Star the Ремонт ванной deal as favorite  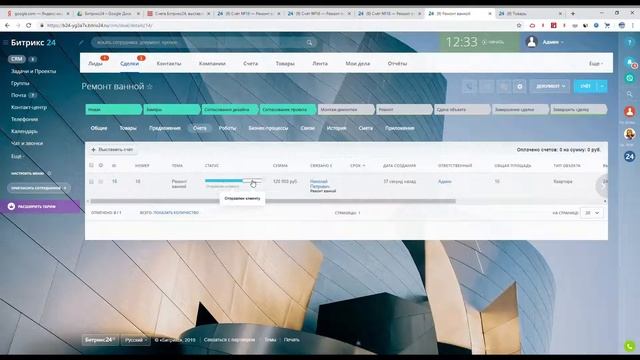tap(150, 87)
